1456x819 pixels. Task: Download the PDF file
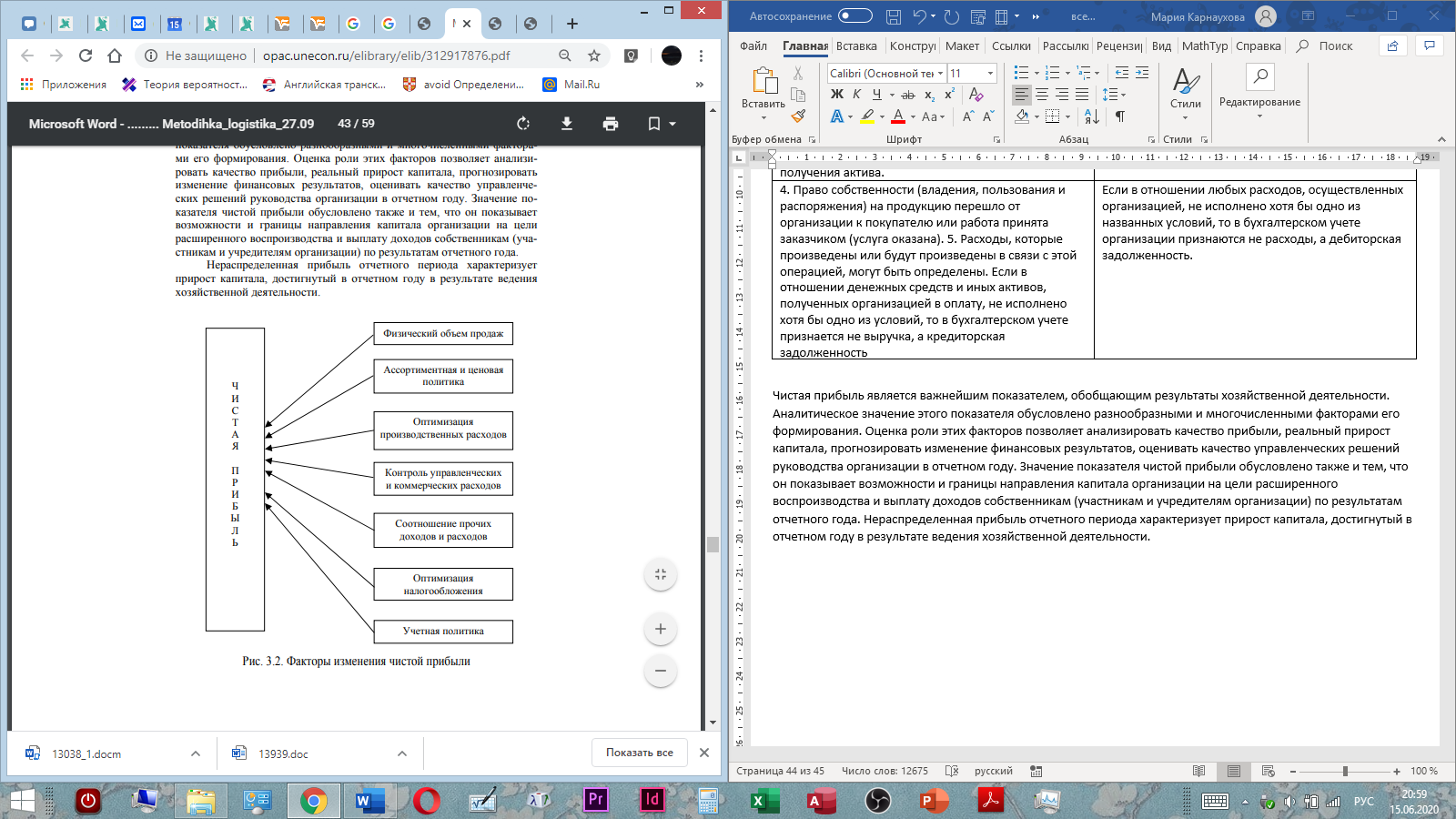tap(566, 124)
